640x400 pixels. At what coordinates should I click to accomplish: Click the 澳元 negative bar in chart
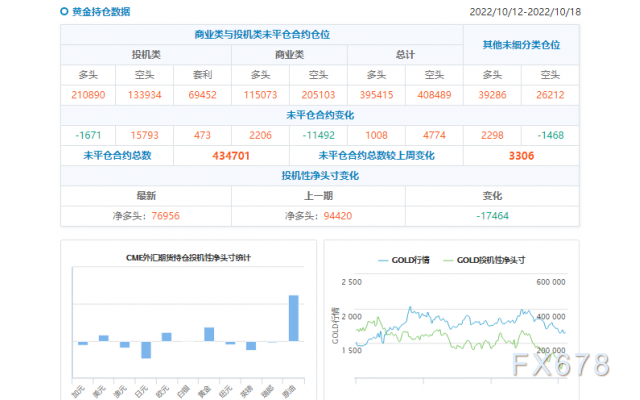[124, 345]
